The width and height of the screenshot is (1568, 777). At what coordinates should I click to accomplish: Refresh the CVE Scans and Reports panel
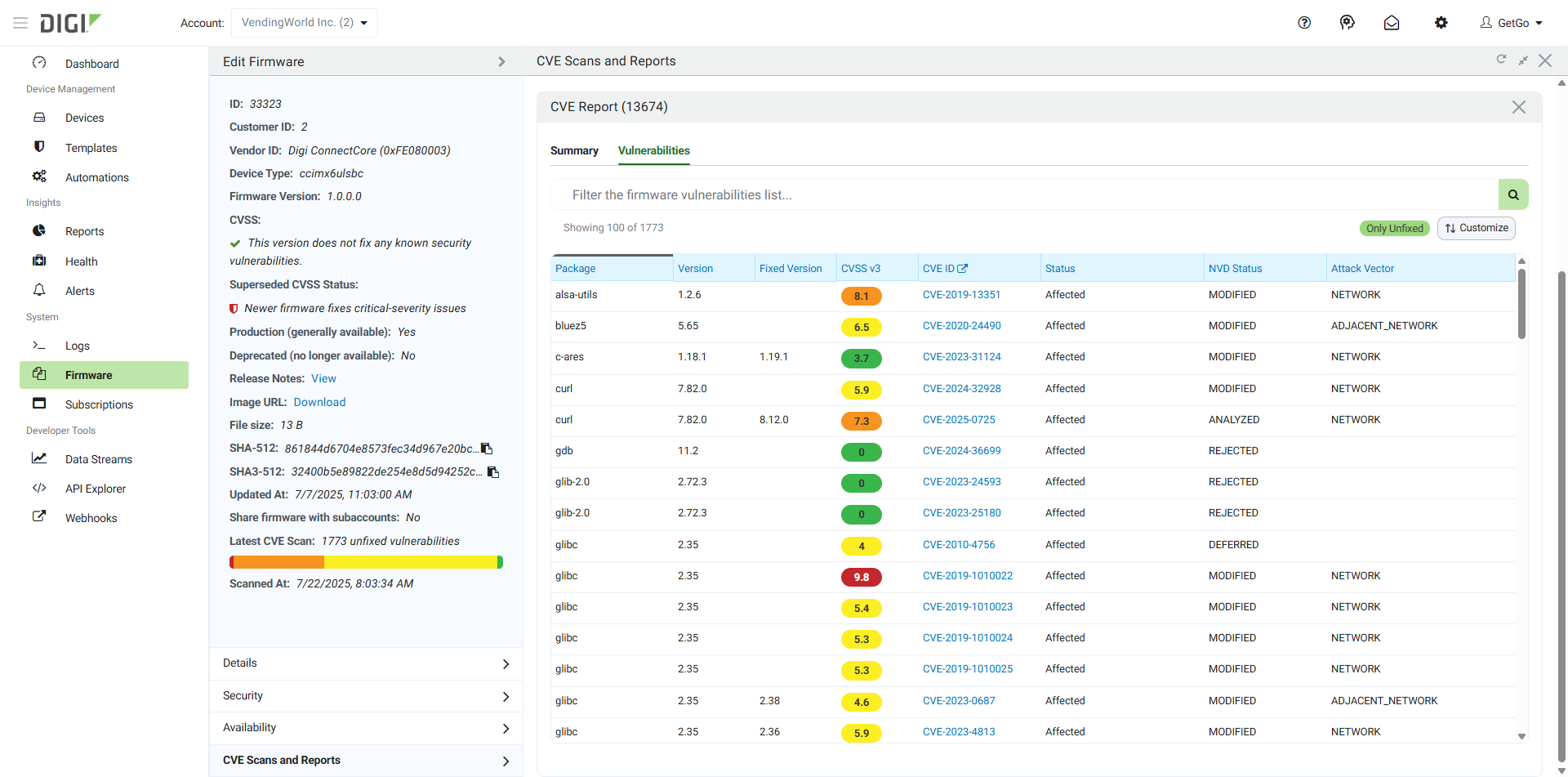[x=1501, y=60]
